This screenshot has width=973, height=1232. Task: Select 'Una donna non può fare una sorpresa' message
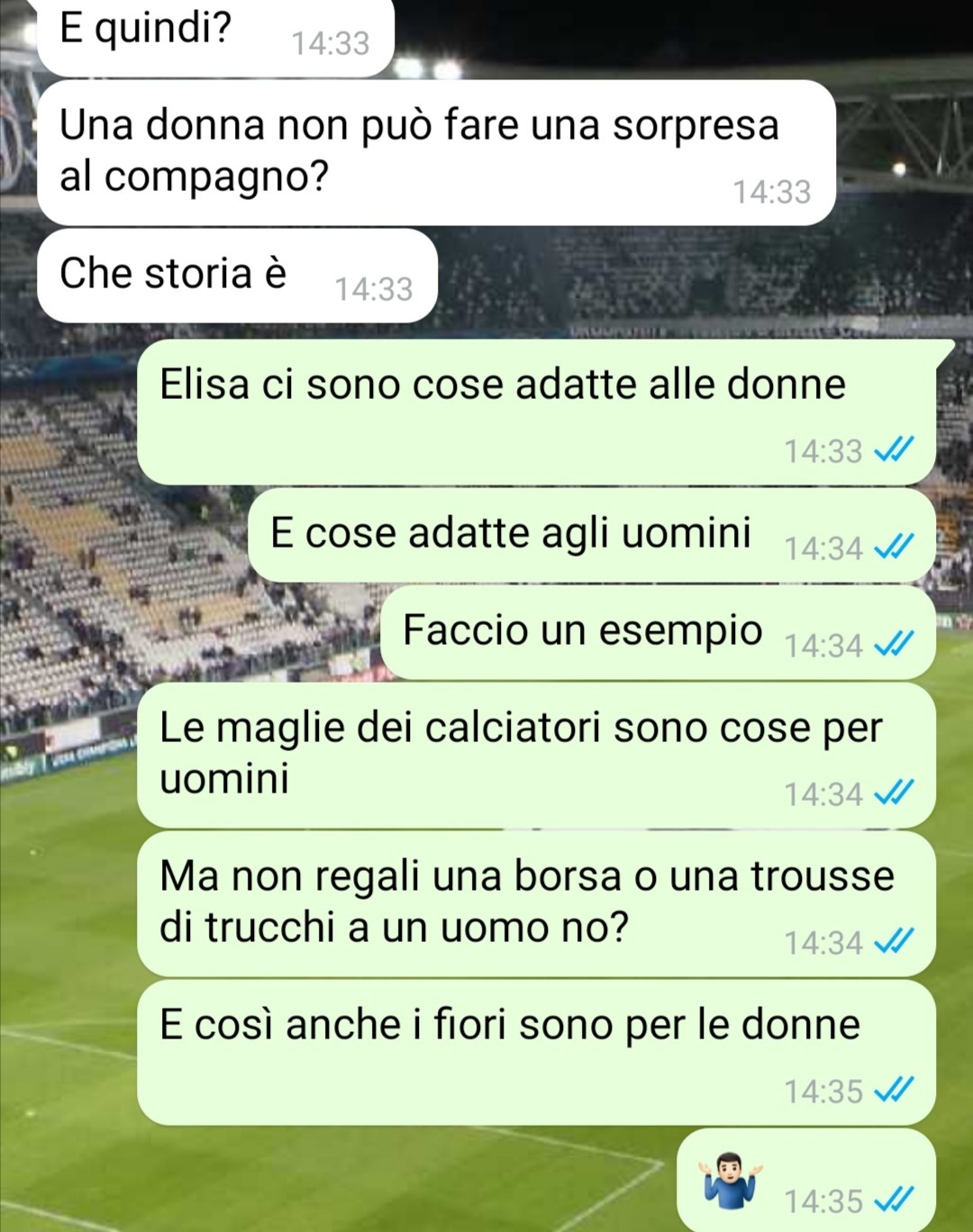(437, 152)
